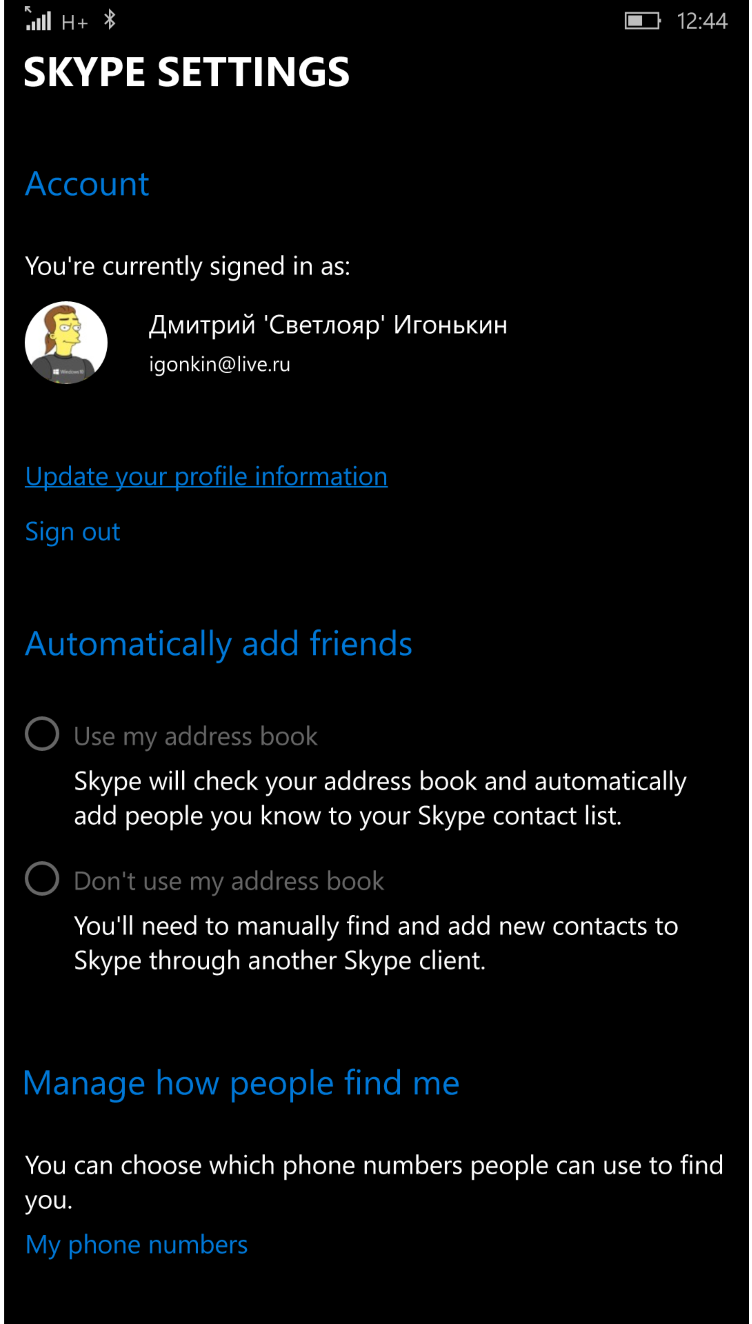Open the 'My phone numbers' link
The image size is (752, 1324).
pos(136,1245)
